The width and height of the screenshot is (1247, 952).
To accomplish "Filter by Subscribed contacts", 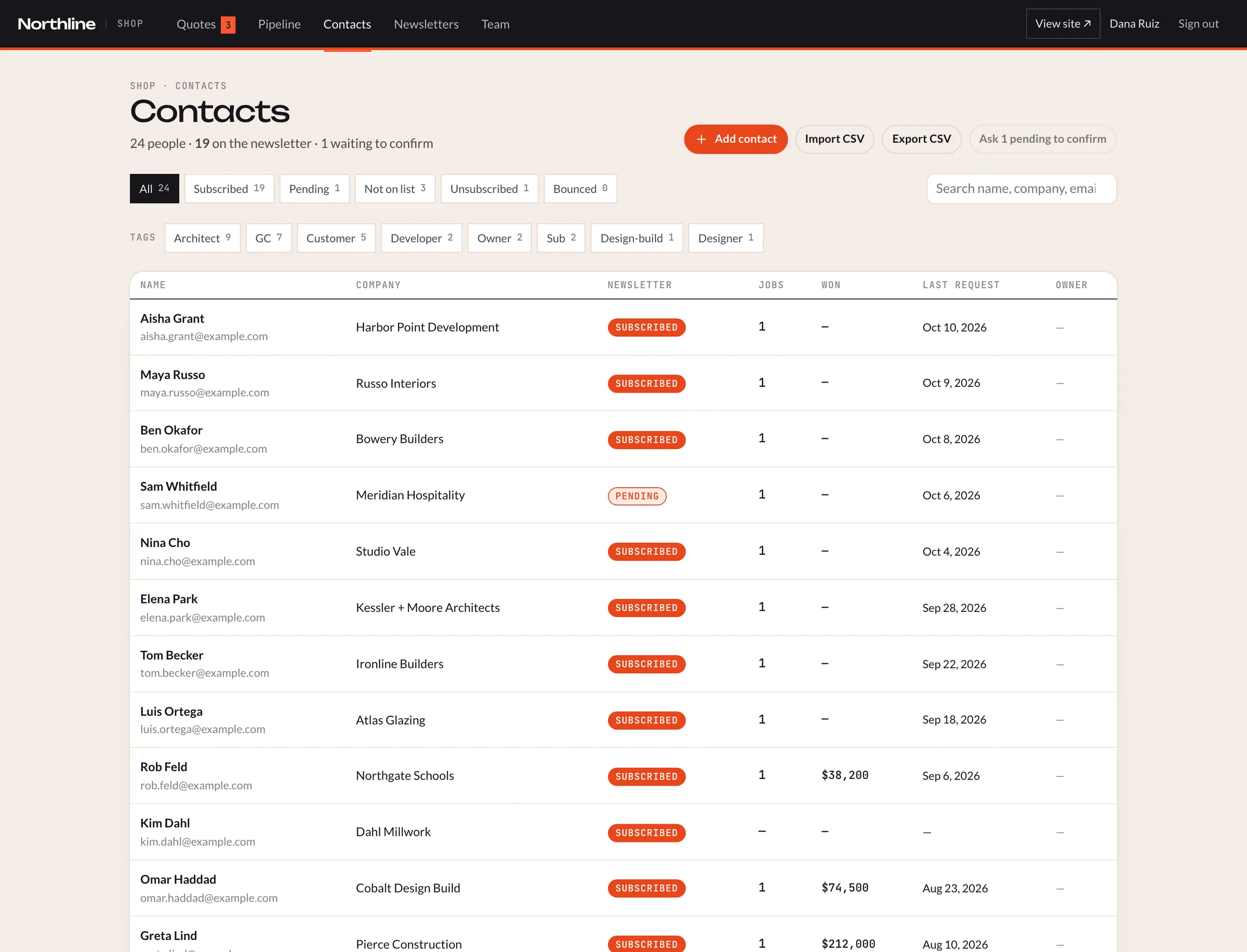I will click(x=229, y=189).
